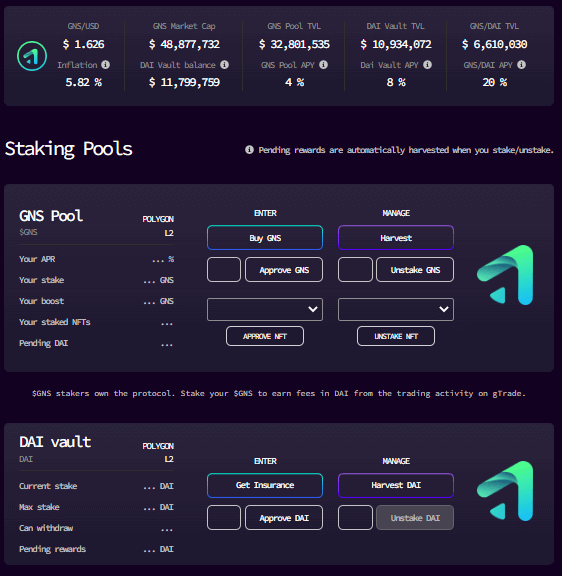
Task: Focus the amount field beside Approve GNS
Action: pyautogui.click(x=224, y=270)
